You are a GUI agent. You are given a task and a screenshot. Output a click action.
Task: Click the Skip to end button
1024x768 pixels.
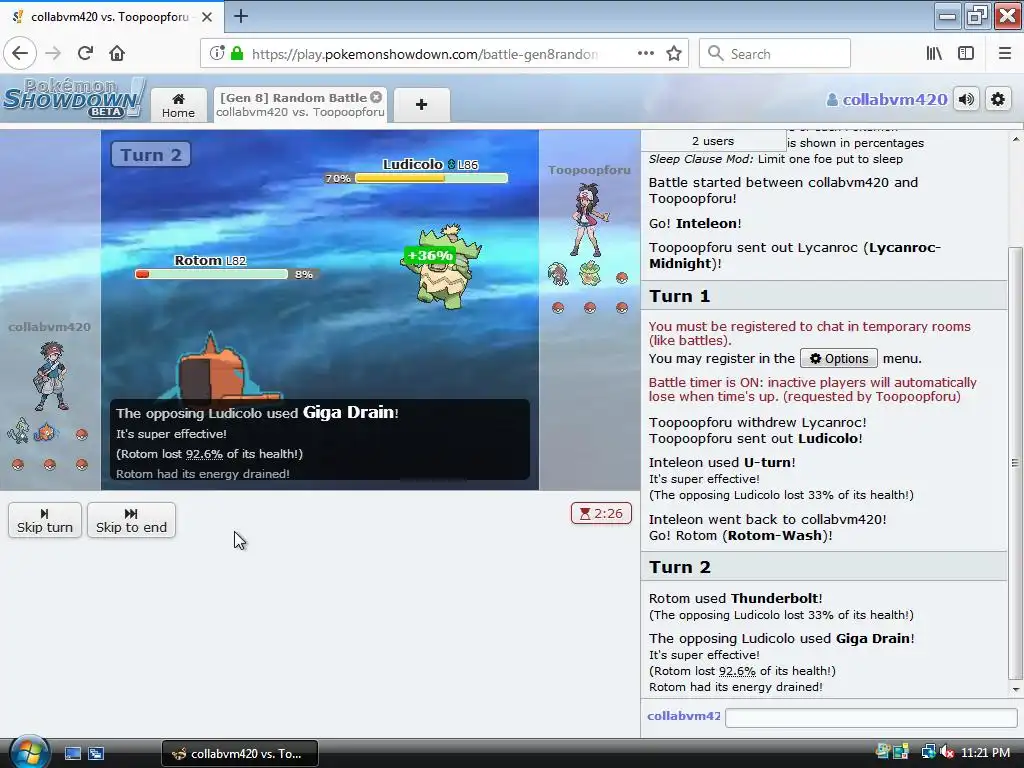131,520
